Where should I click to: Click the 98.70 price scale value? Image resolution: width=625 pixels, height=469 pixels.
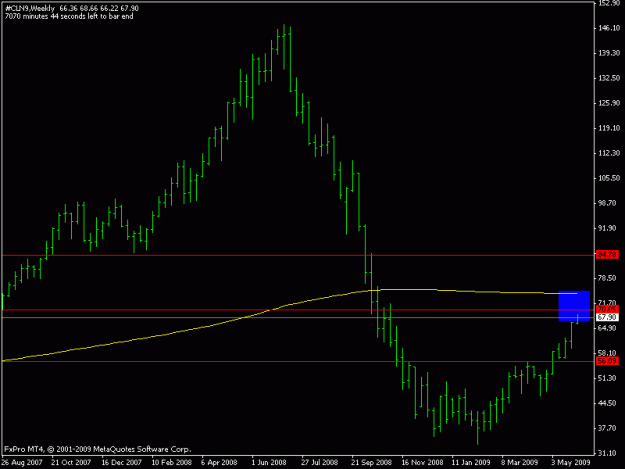[609, 203]
